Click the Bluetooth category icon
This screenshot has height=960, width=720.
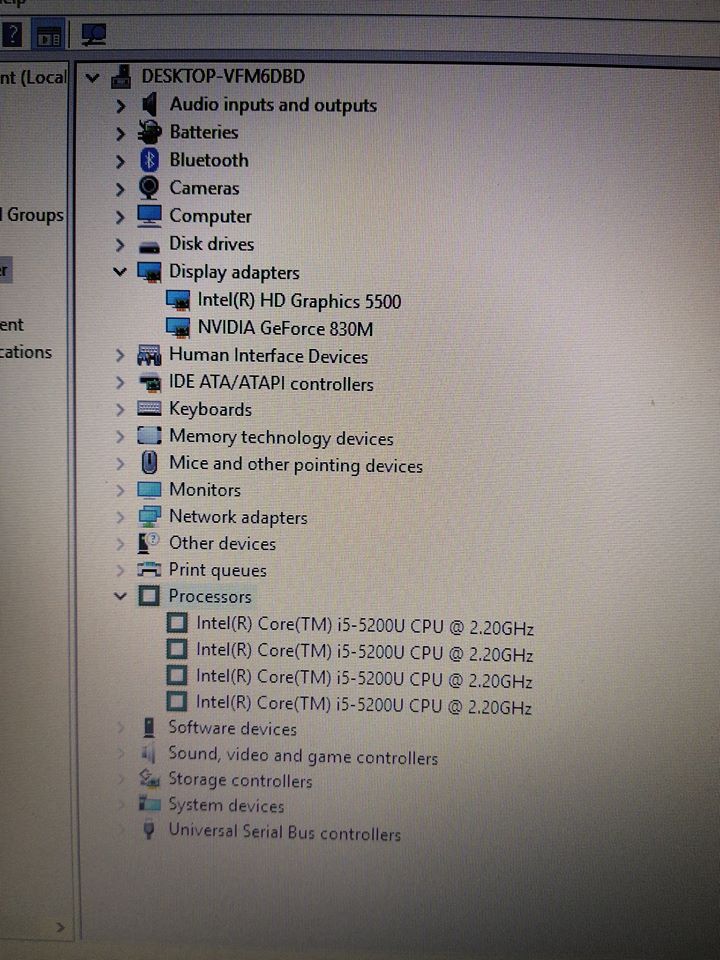click(149, 160)
